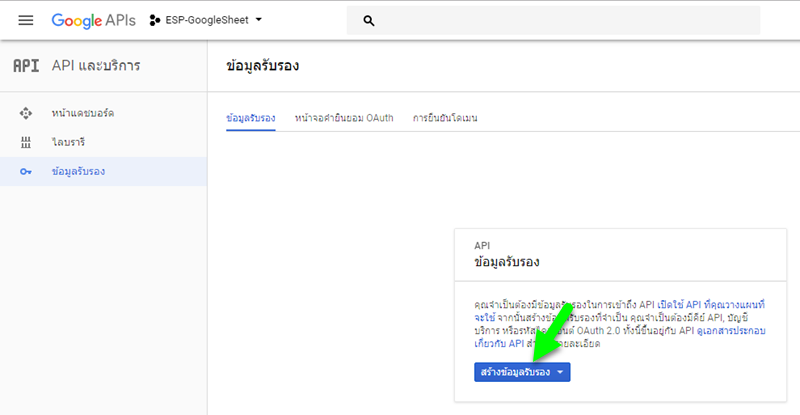The width and height of the screenshot is (800, 415).
Task: Open the การยืนยันโดเมน tab
Action: point(445,118)
